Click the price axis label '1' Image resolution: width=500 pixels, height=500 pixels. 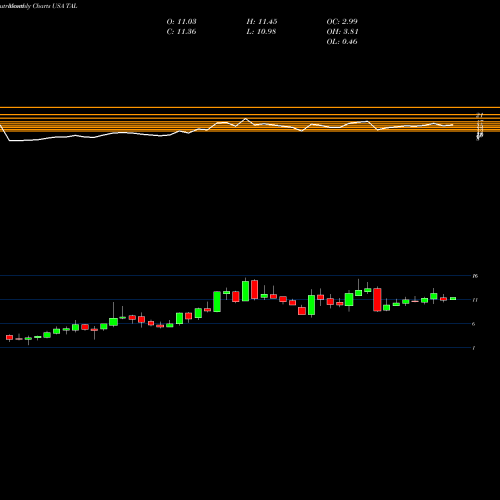click(x=474, y=348)
